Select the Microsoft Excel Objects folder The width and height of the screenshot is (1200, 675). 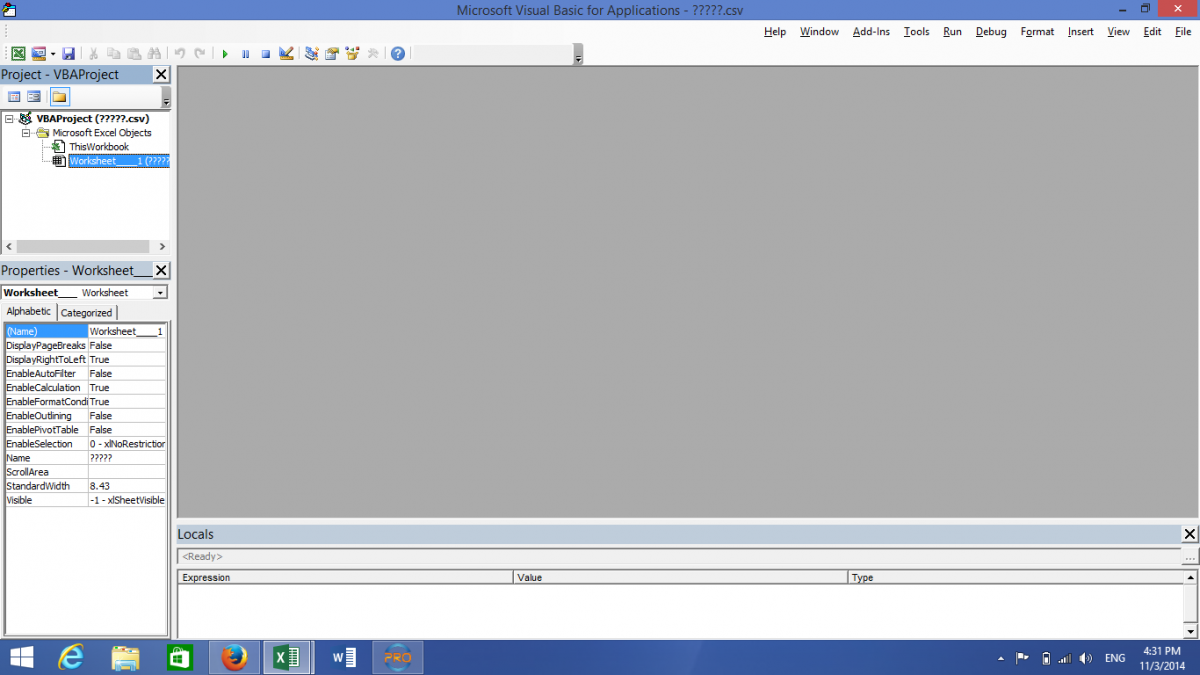click(102, 132)
